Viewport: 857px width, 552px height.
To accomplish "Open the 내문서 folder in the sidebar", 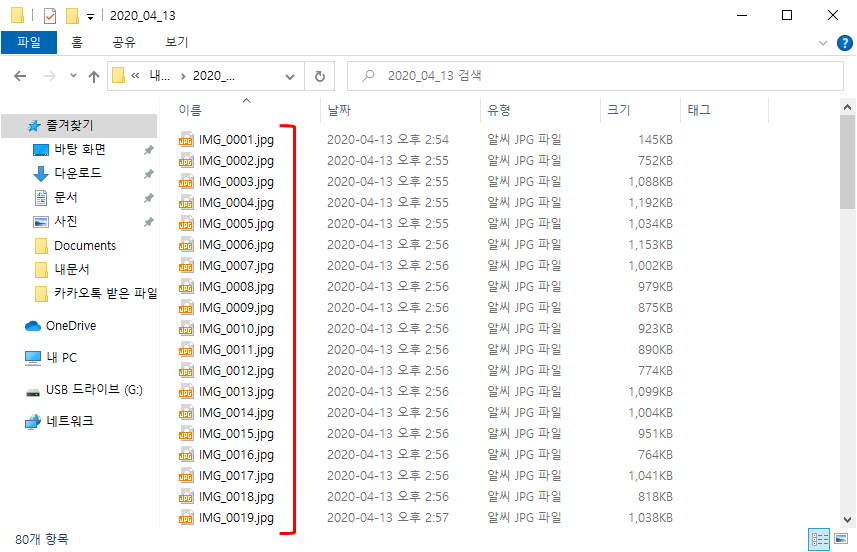I will pyautogui.click(x=72, y=269).
